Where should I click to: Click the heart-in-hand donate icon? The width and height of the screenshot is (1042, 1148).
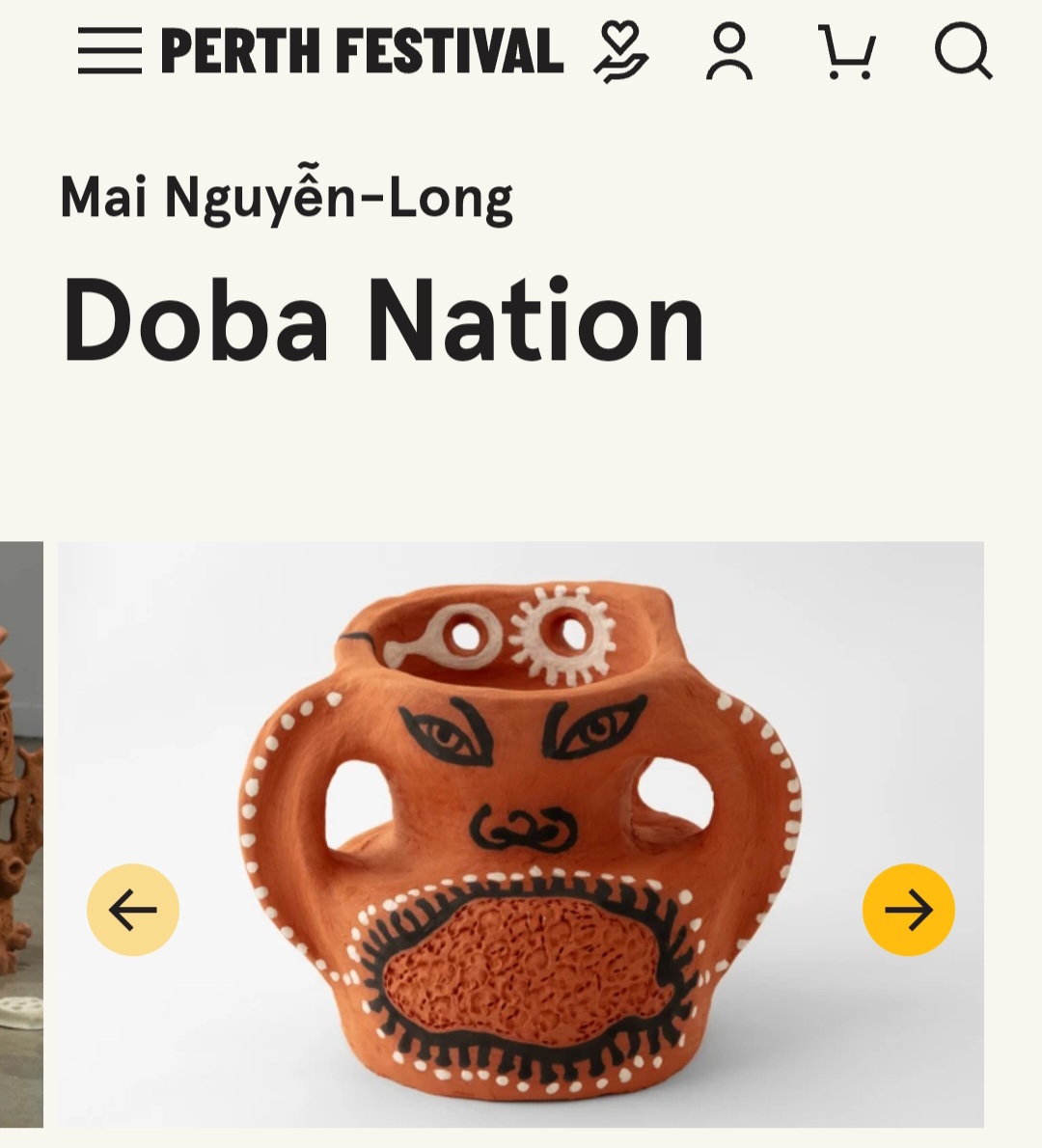coord(621,51)
